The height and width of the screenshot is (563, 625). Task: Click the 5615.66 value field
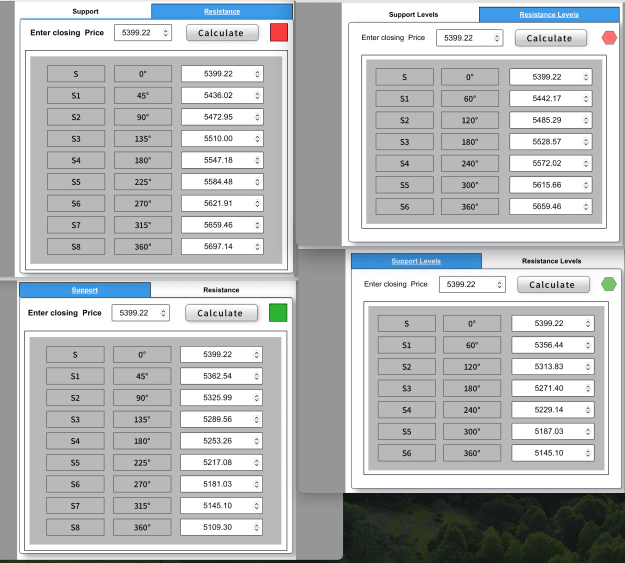pyautogui.click(x=550, y=185)
